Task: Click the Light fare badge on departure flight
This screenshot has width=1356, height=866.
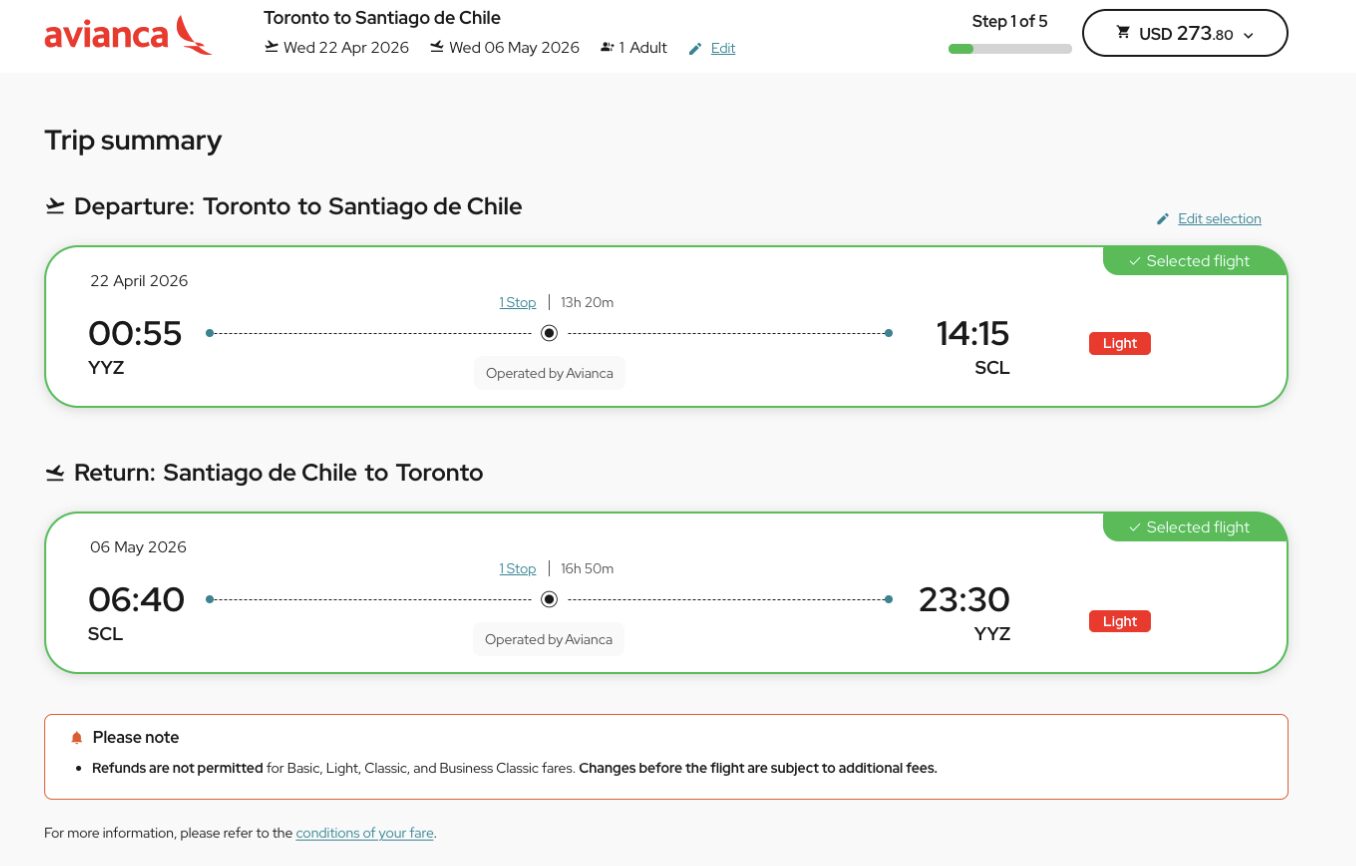Action: pos(1119,344)
